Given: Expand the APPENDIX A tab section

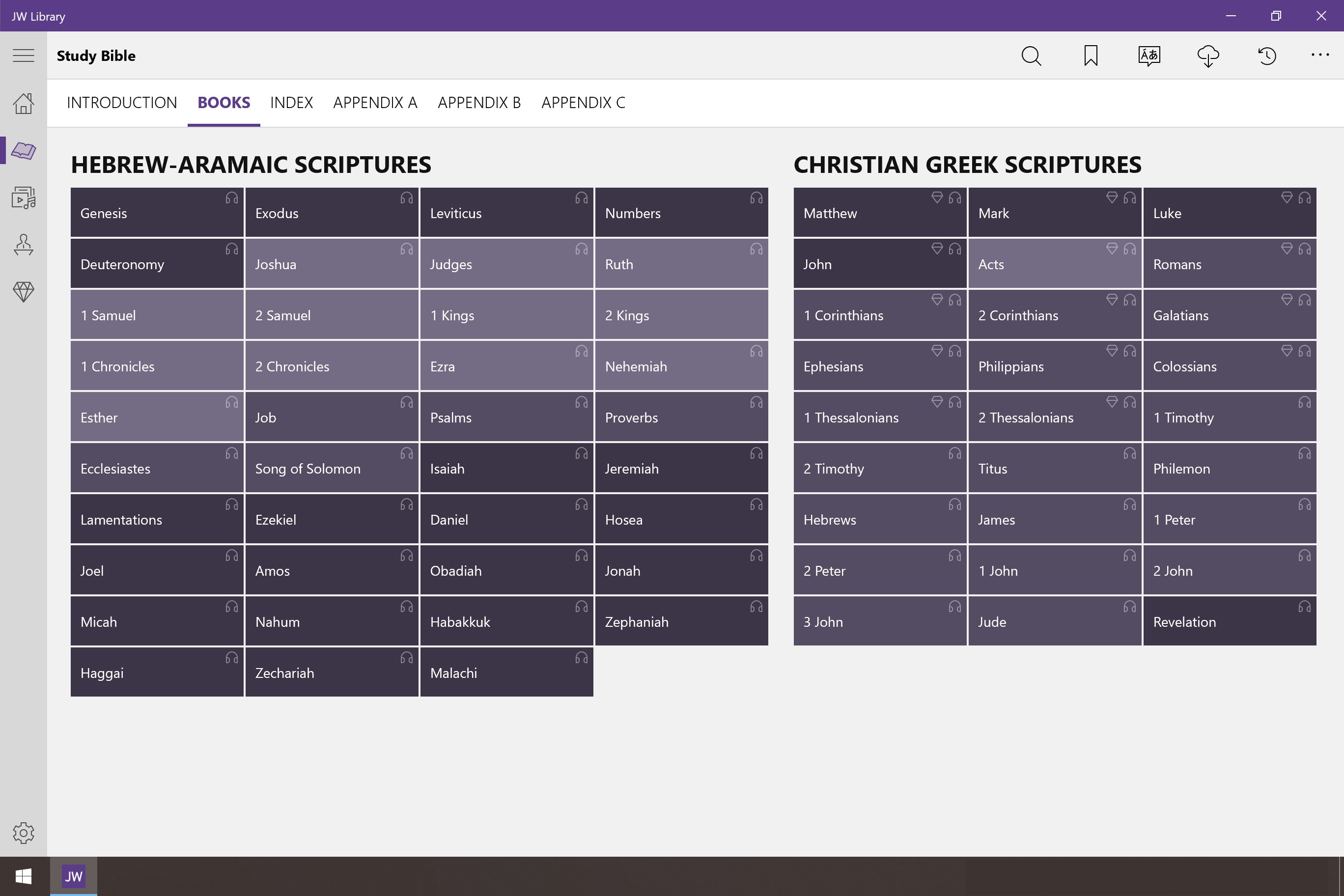Looking at the screenshot, I should click(x=376, y=102).
